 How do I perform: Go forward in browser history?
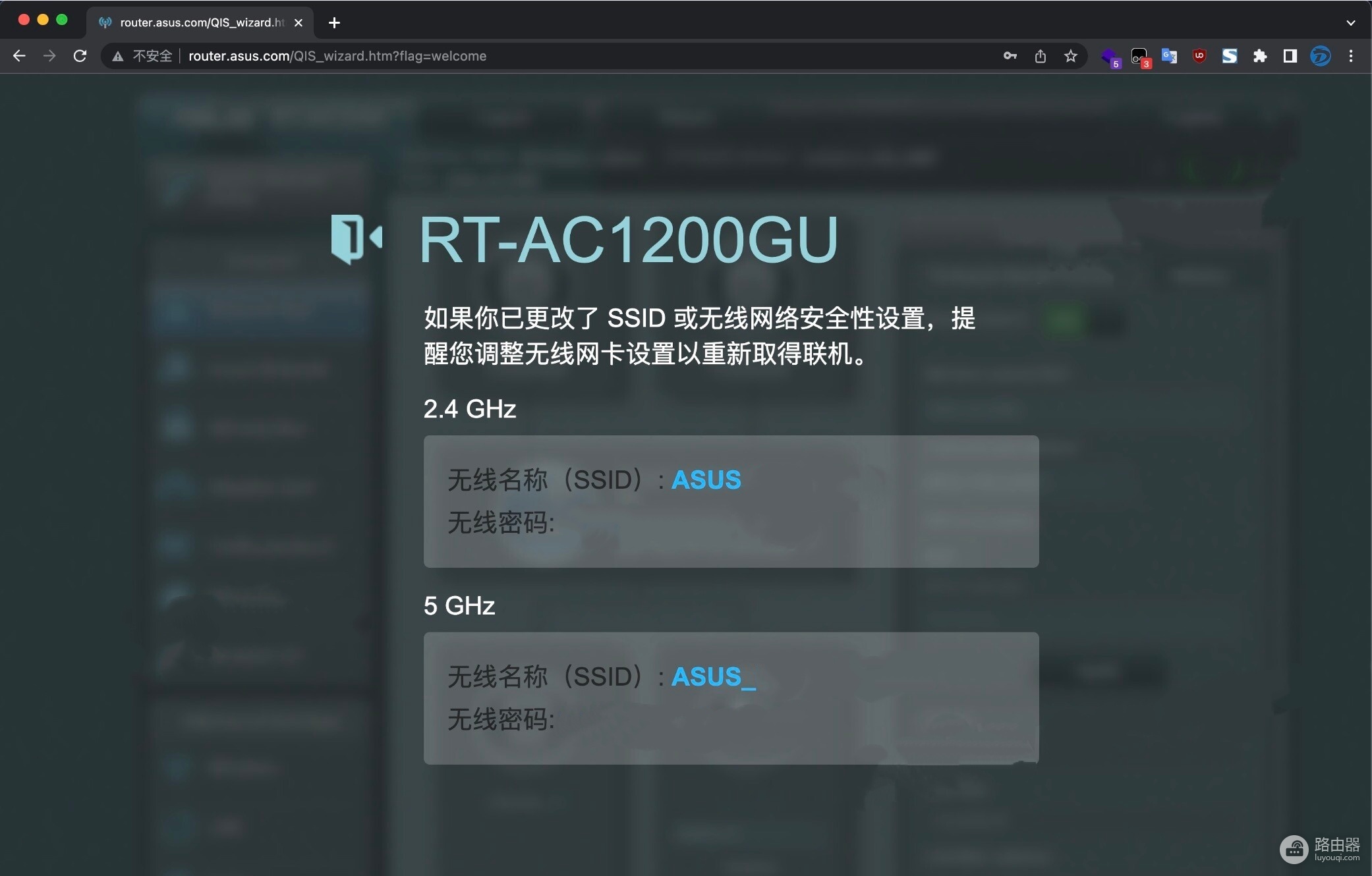click(x=49, y=56)
